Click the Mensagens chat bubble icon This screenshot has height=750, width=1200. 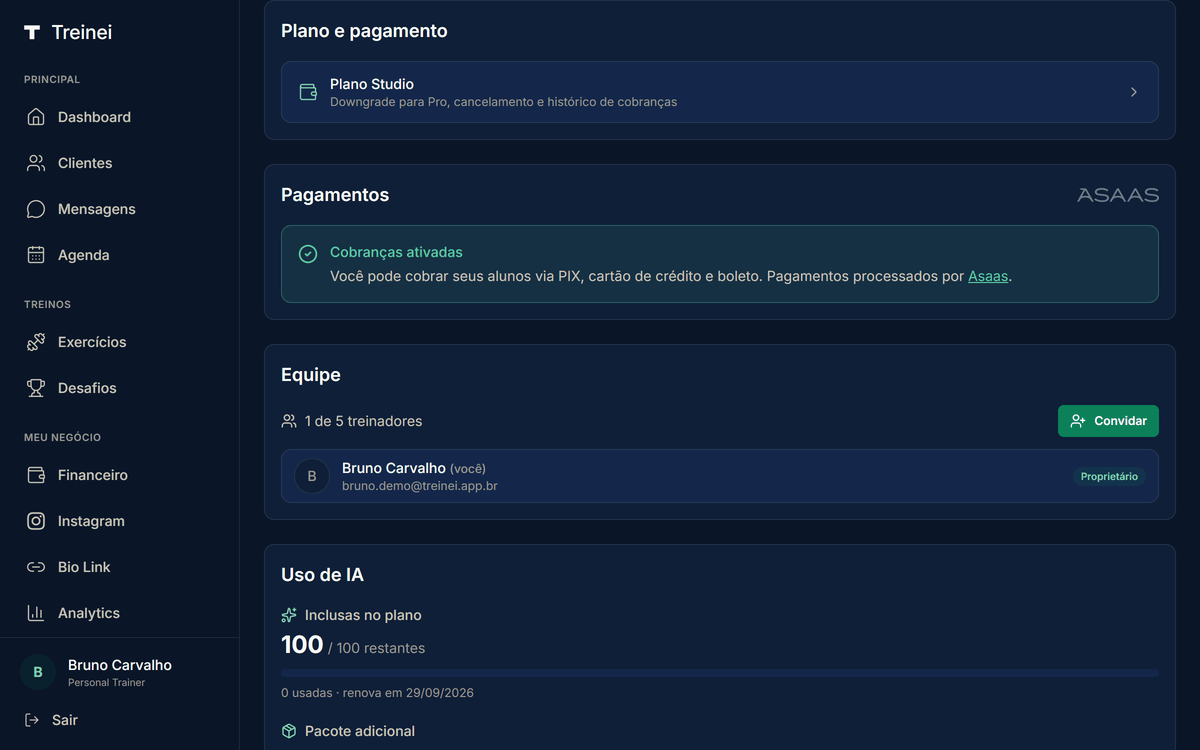pyautogui.click(x=36, y=209)
